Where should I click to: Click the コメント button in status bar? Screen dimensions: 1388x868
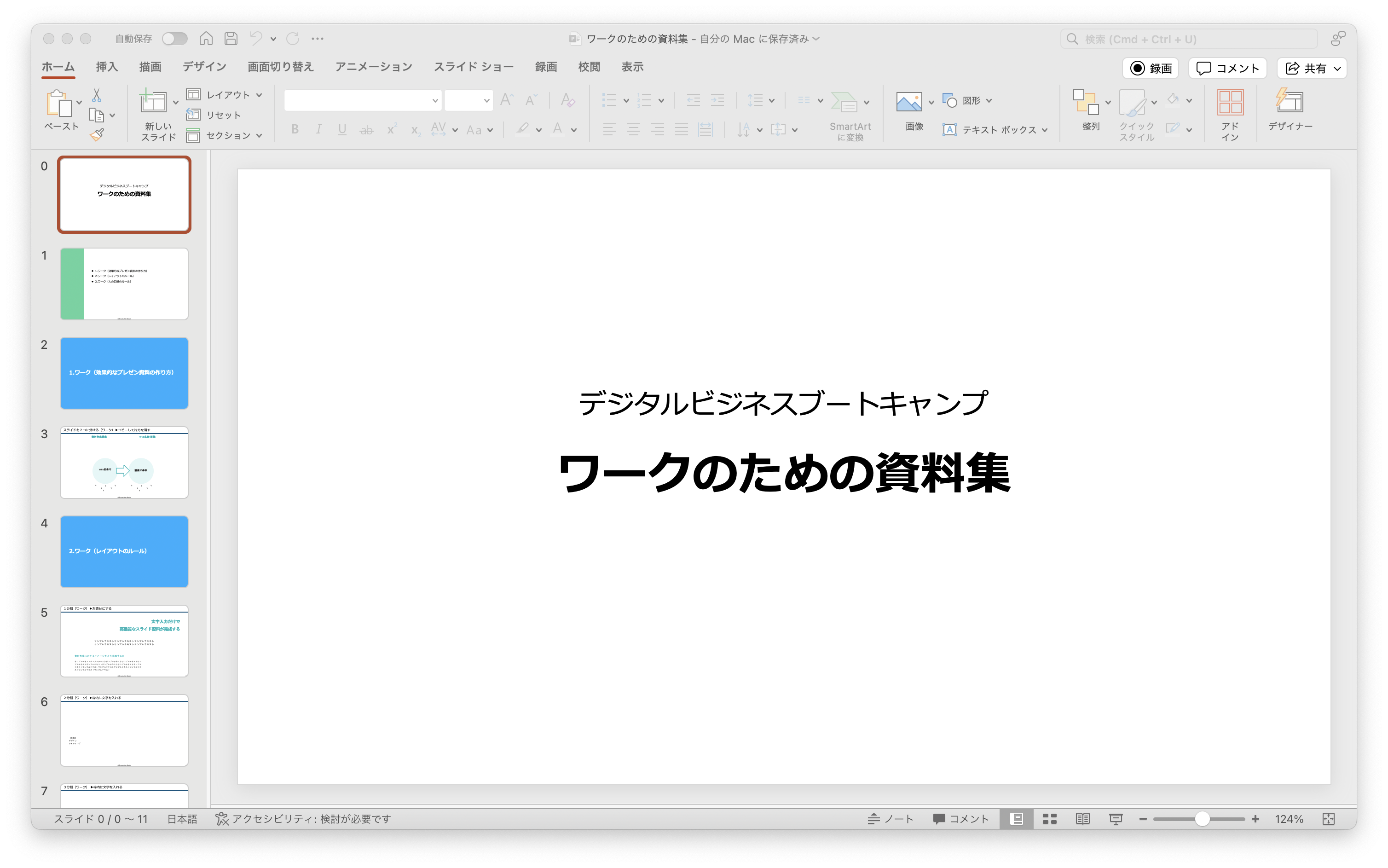pos(960,819)
